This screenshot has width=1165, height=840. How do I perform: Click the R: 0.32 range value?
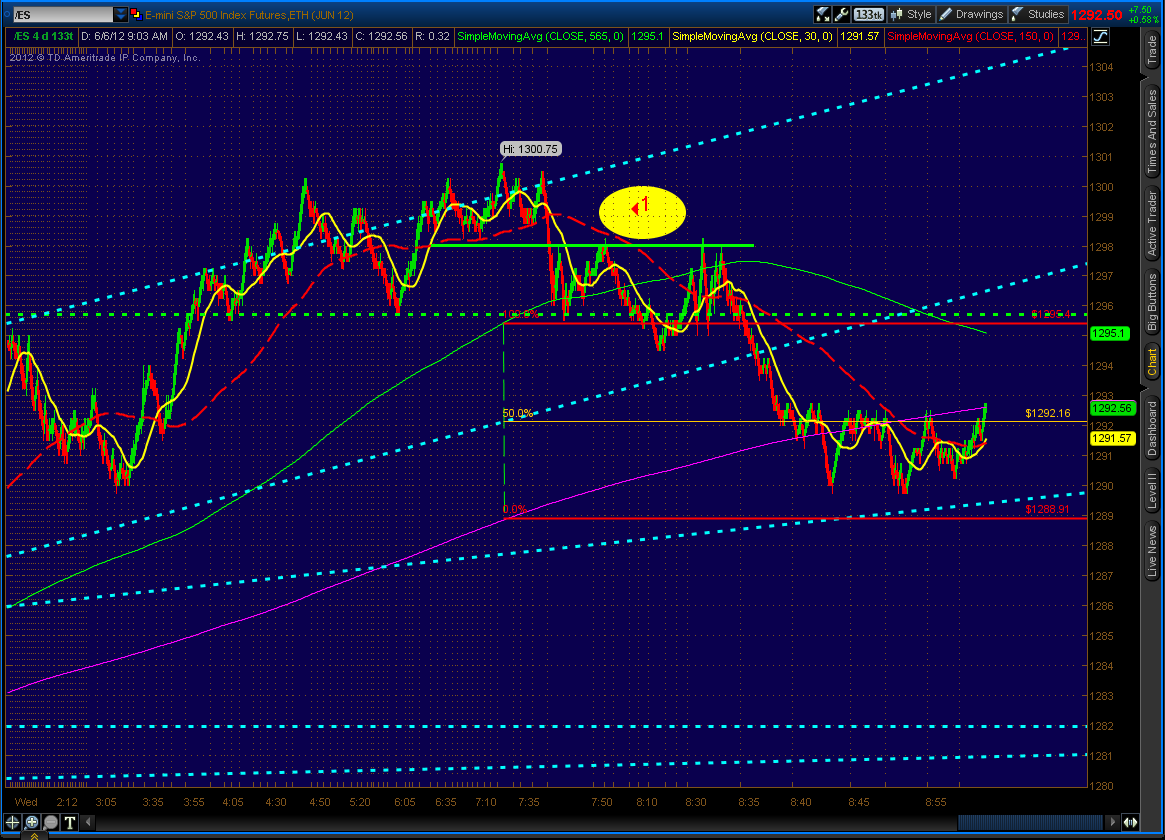[x=432, y=36]
